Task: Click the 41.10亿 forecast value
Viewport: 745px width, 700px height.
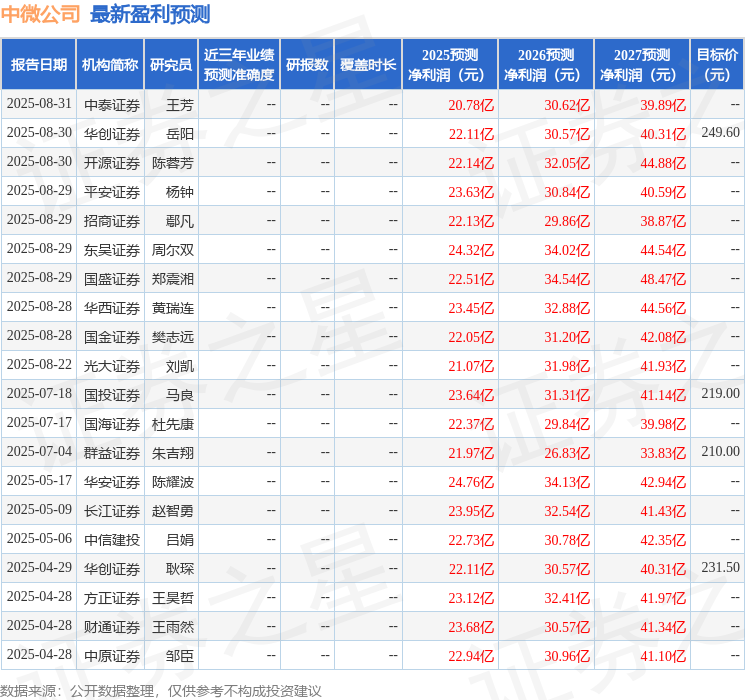Action: point(663,656)
